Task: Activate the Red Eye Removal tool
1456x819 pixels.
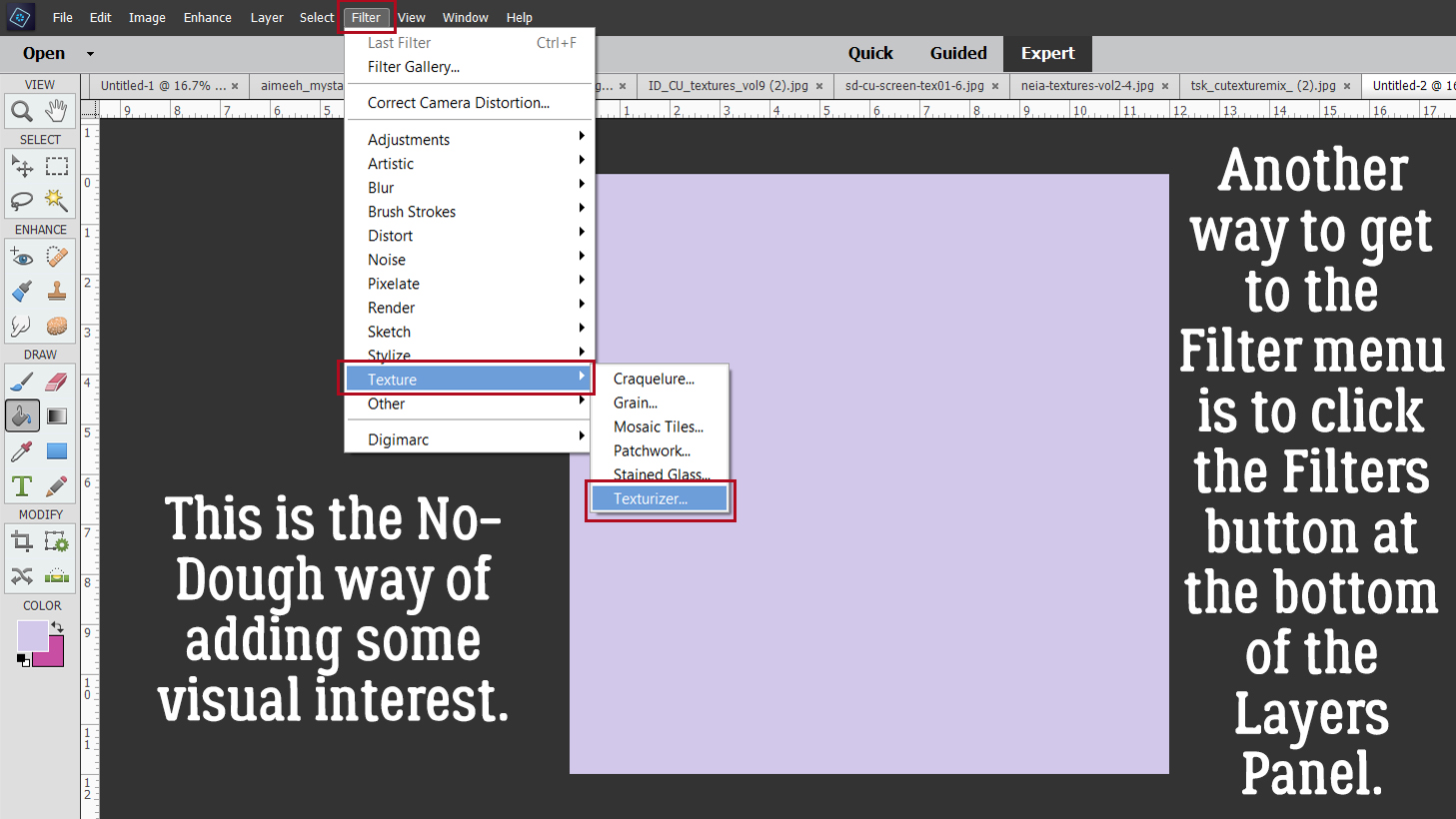Action: point(21,258)
